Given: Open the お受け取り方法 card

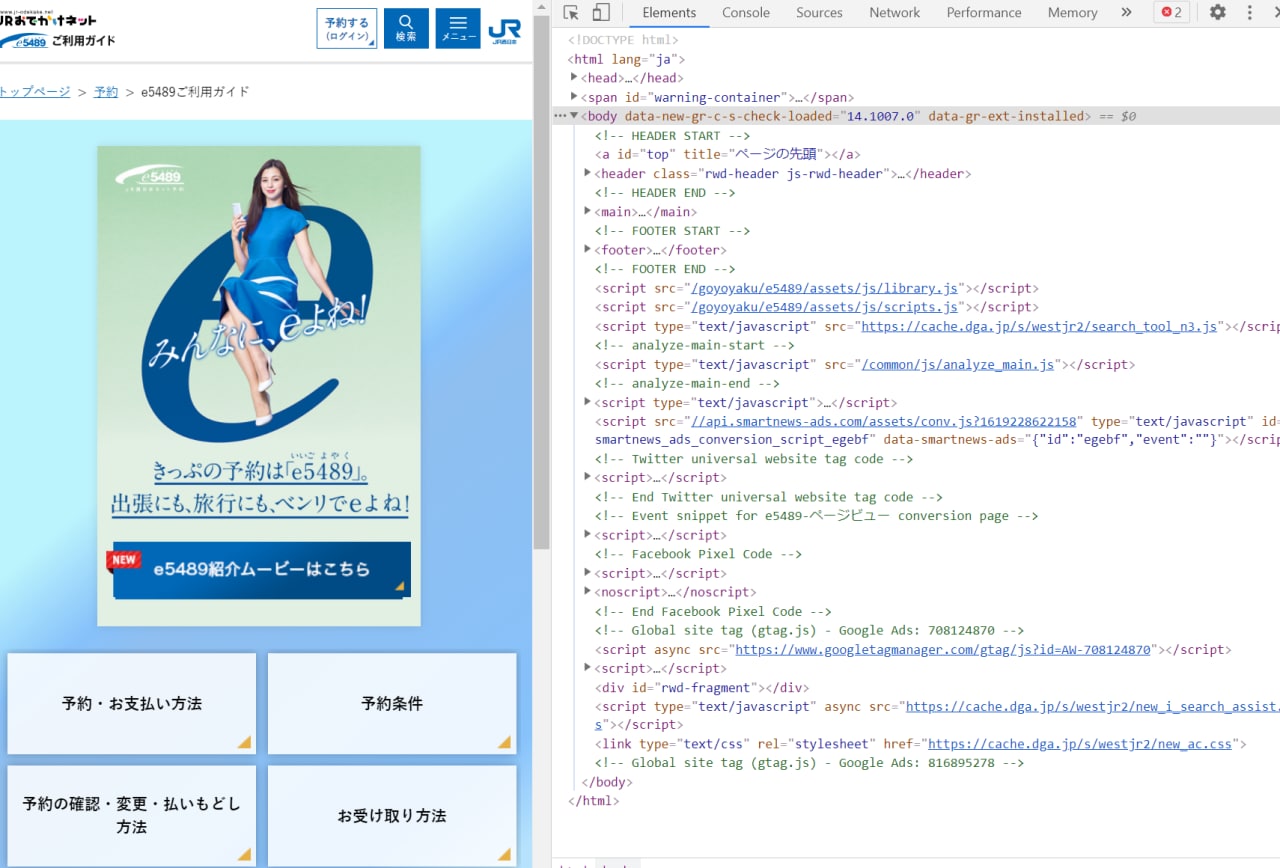Looking at the screenshot, I should pos(392,815).
